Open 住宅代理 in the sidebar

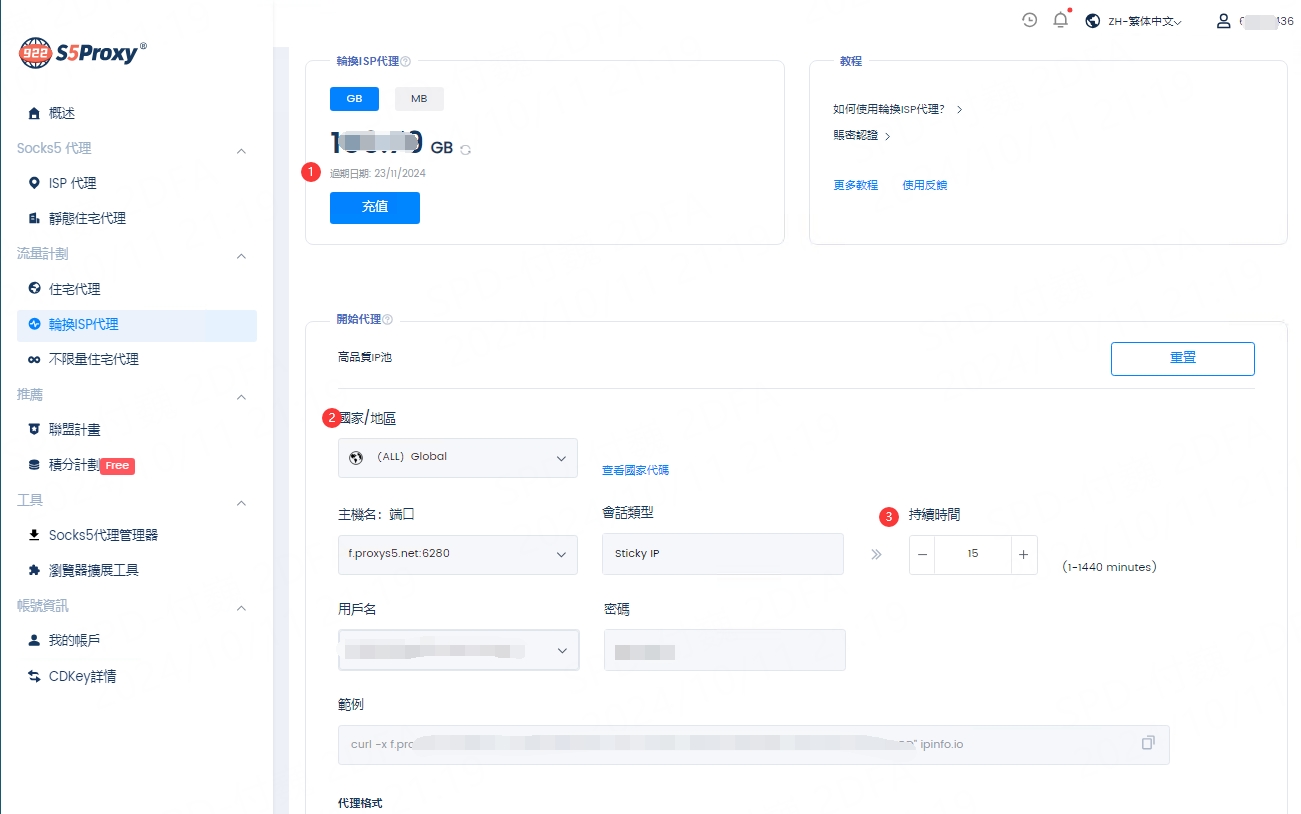(75, 289)
